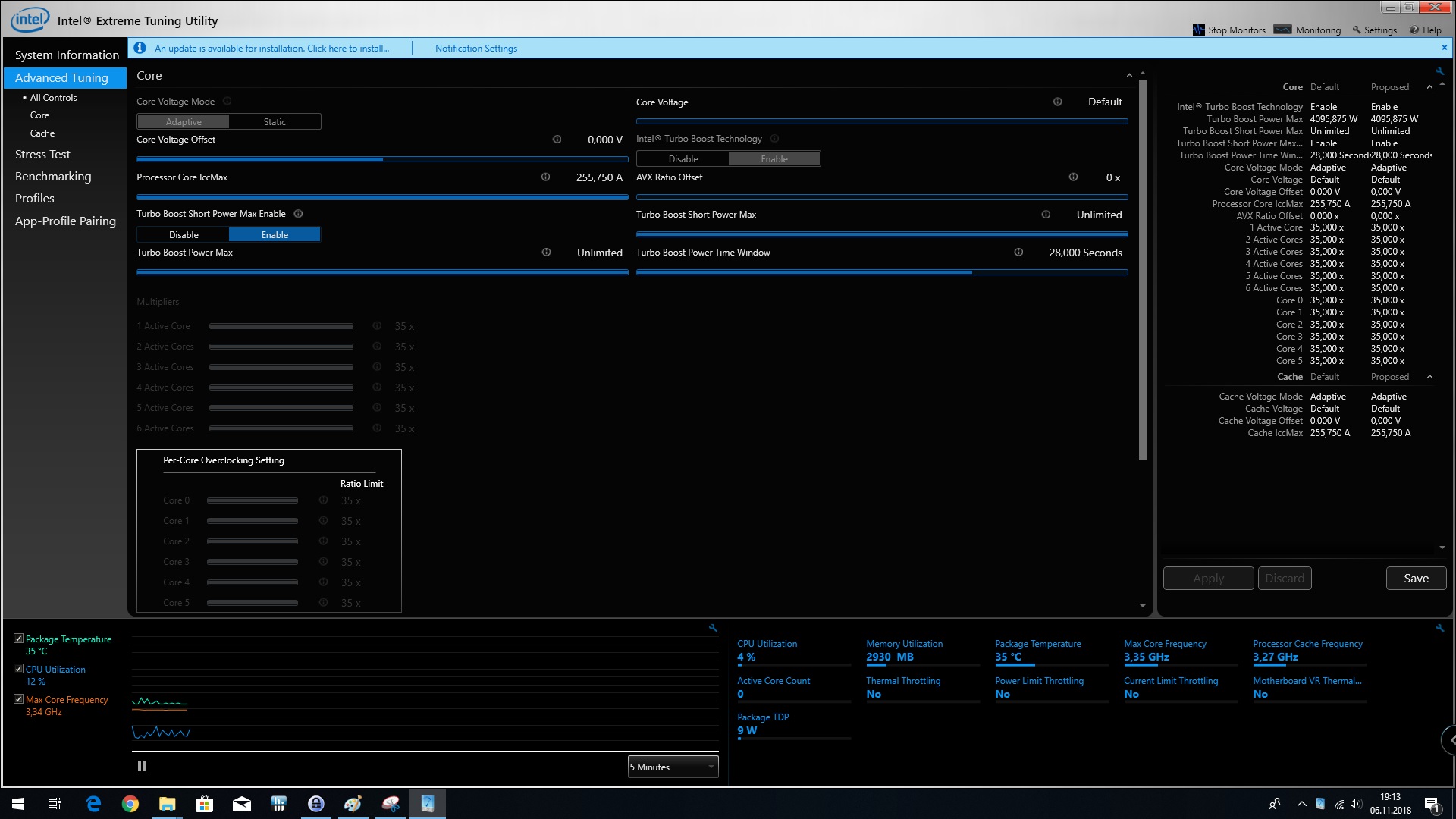Show info for Intel Turbo Boost Technology

click(x=774, y=139)
